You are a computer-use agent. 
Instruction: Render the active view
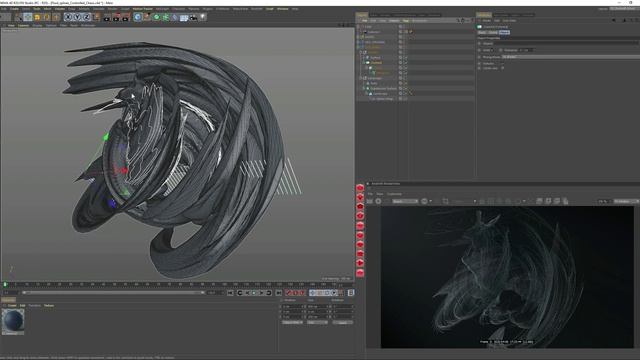point(107,17)
